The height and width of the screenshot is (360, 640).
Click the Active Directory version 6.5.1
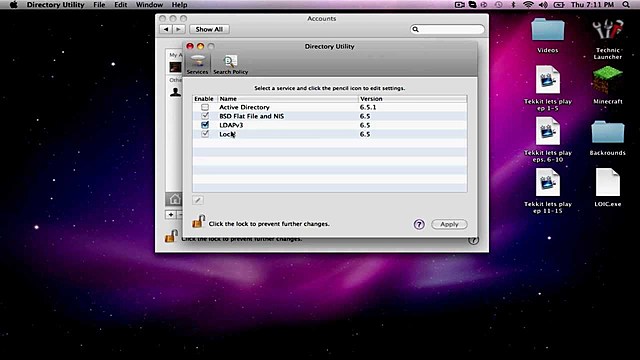click(x=368, y=107)
